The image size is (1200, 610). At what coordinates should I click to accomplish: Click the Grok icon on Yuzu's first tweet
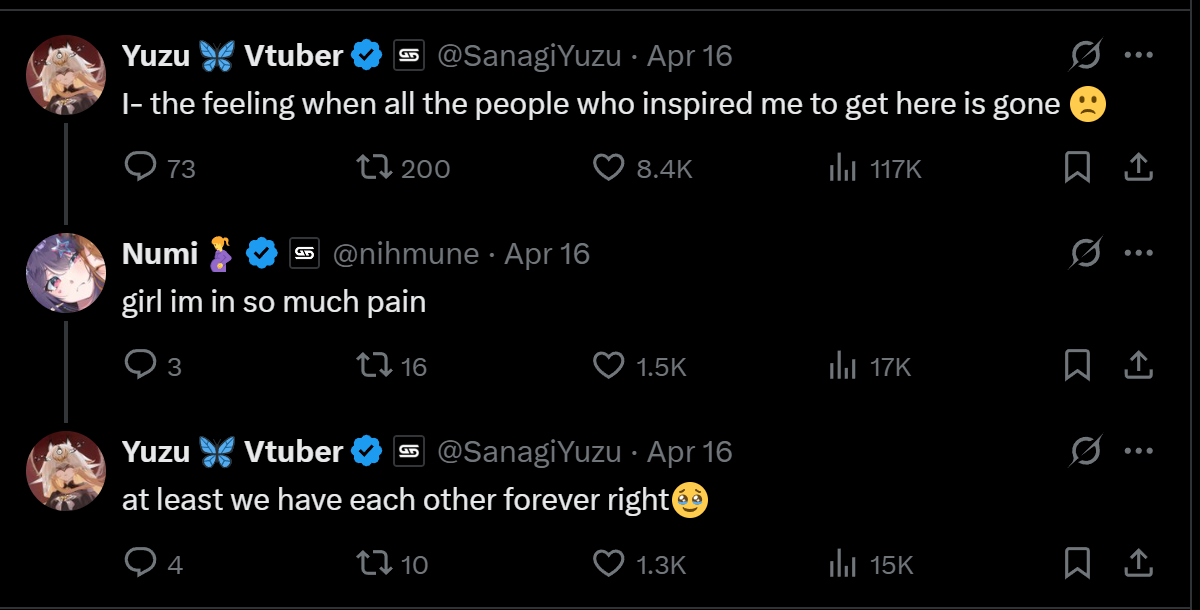(1085, 56)
